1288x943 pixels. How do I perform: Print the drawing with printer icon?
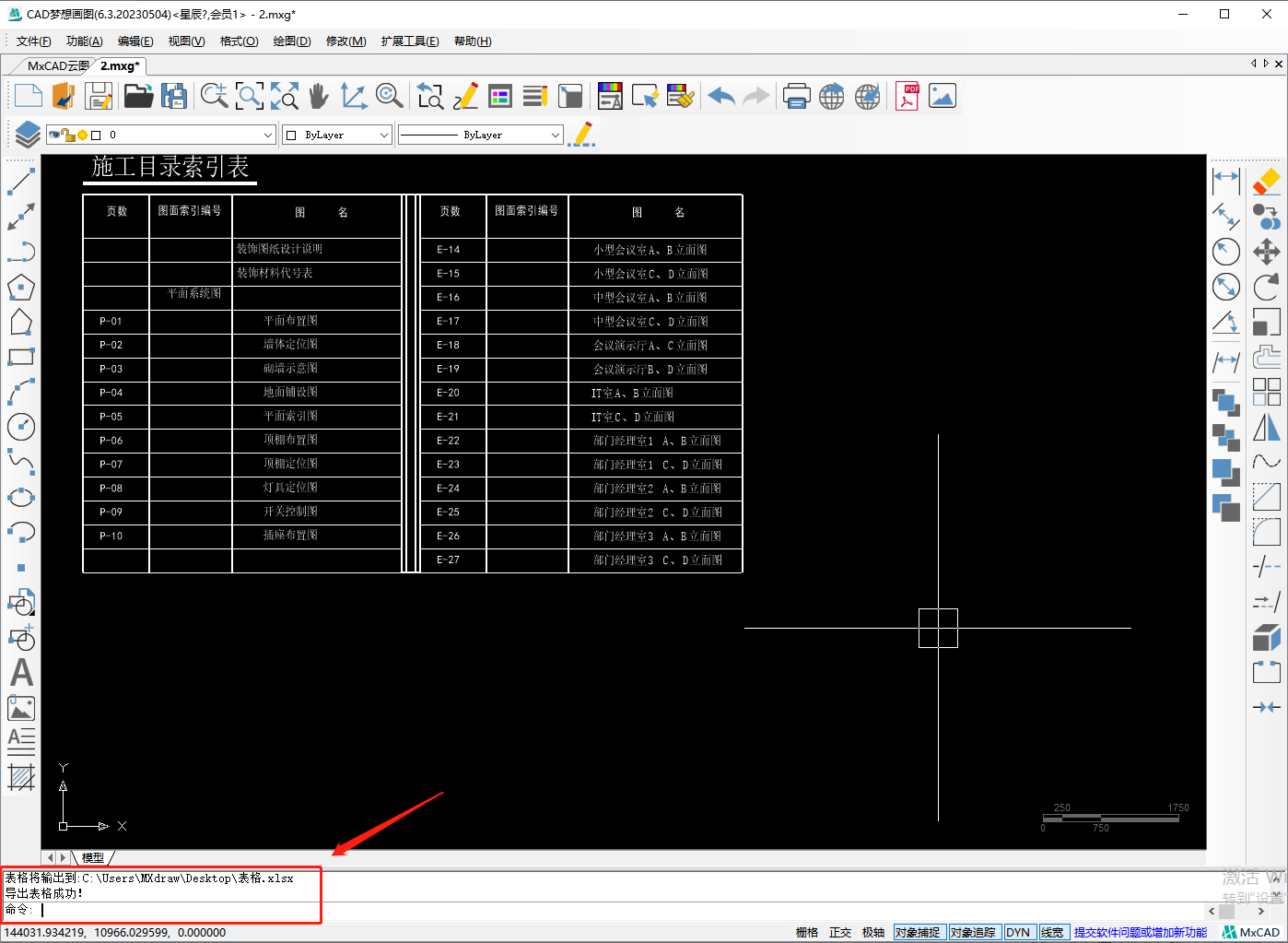pos(796,96)
